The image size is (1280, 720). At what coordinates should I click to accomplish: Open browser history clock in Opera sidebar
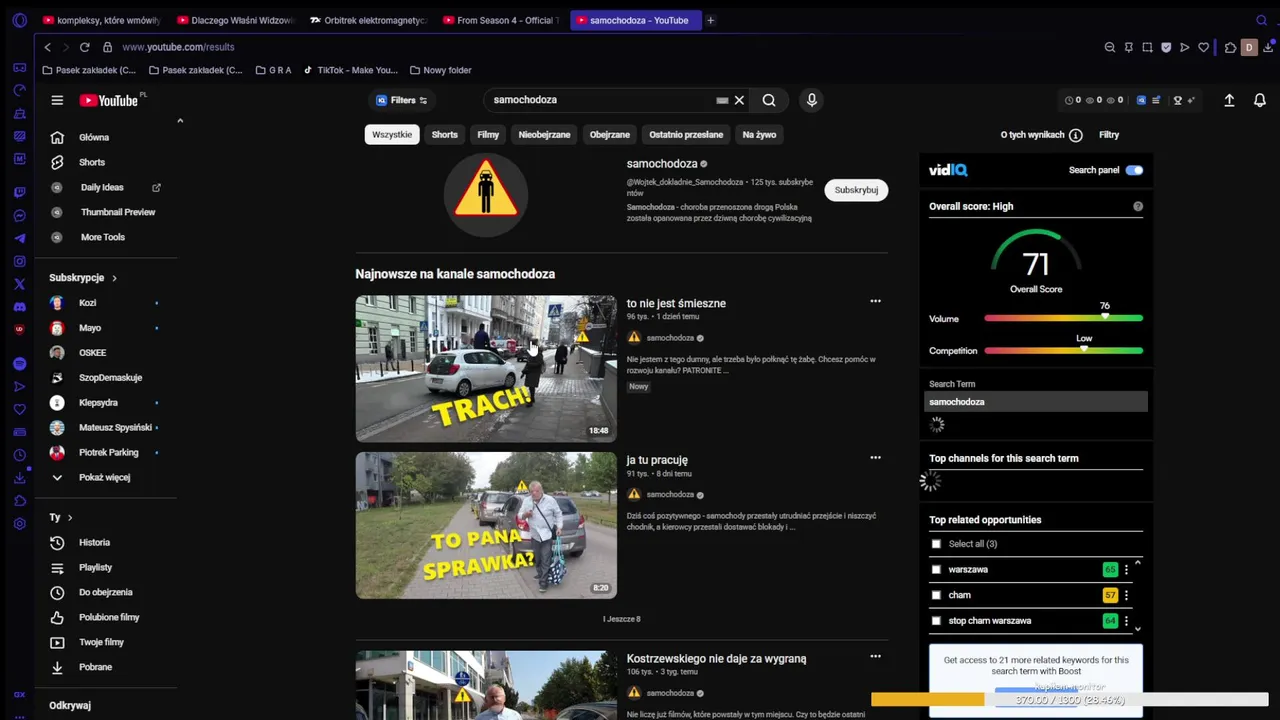coord(19,455)
